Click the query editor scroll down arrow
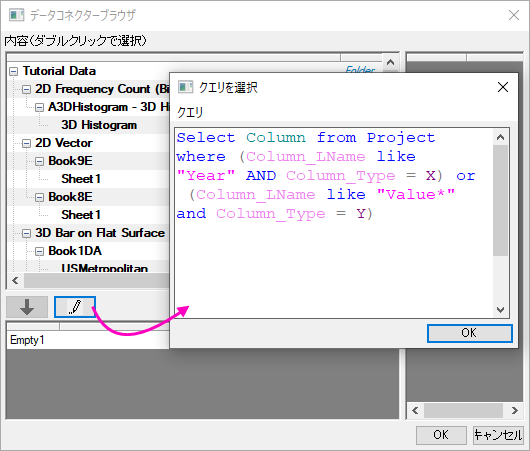 coord(501,309)
